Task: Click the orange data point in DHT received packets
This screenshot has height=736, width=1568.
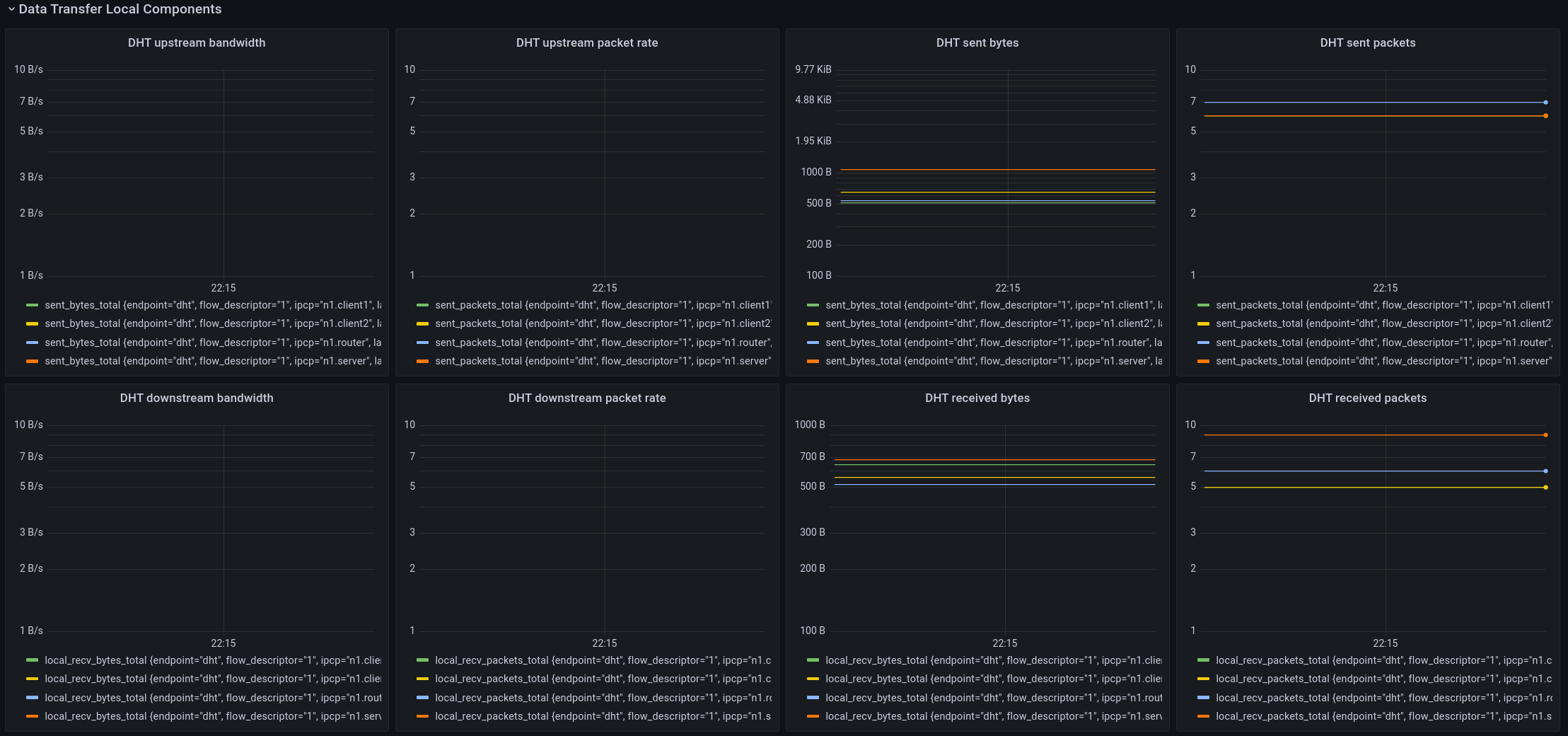Action: [1545, 435]
